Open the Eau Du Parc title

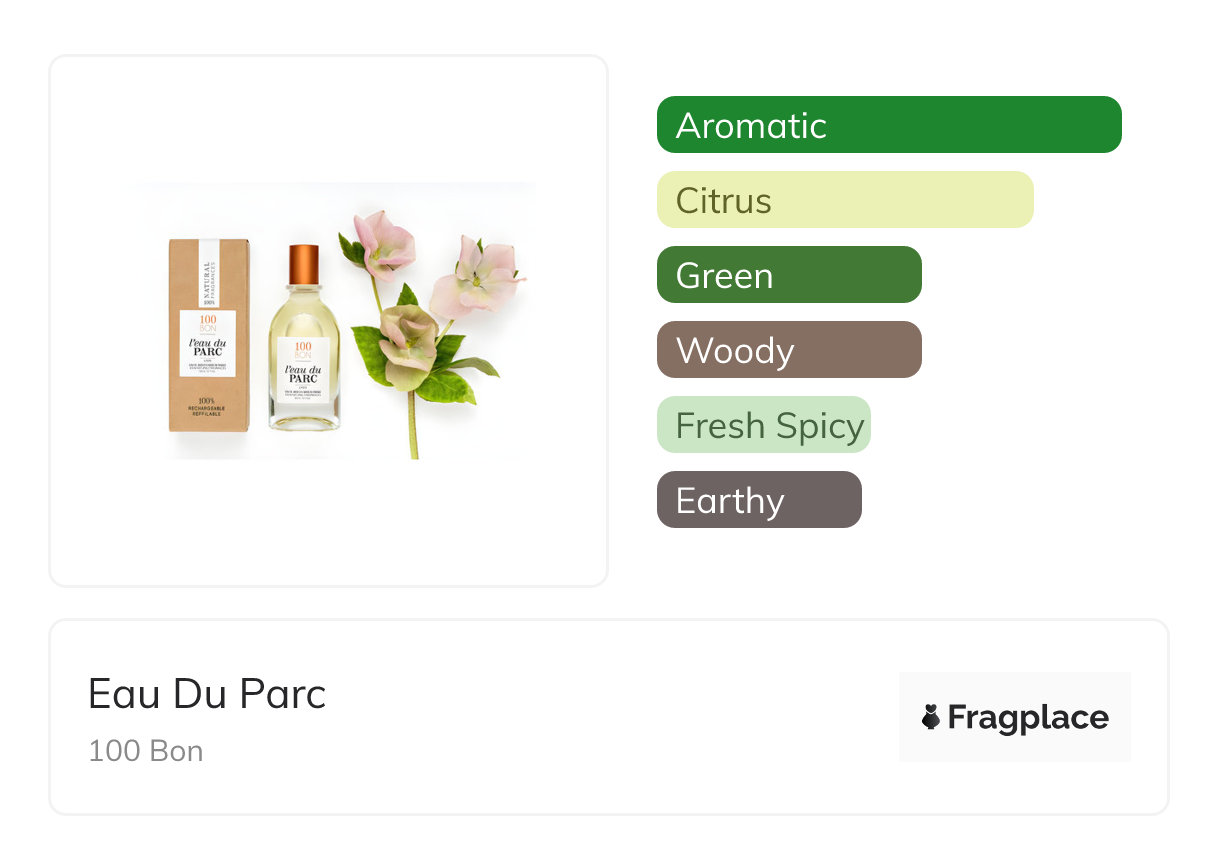207,694
